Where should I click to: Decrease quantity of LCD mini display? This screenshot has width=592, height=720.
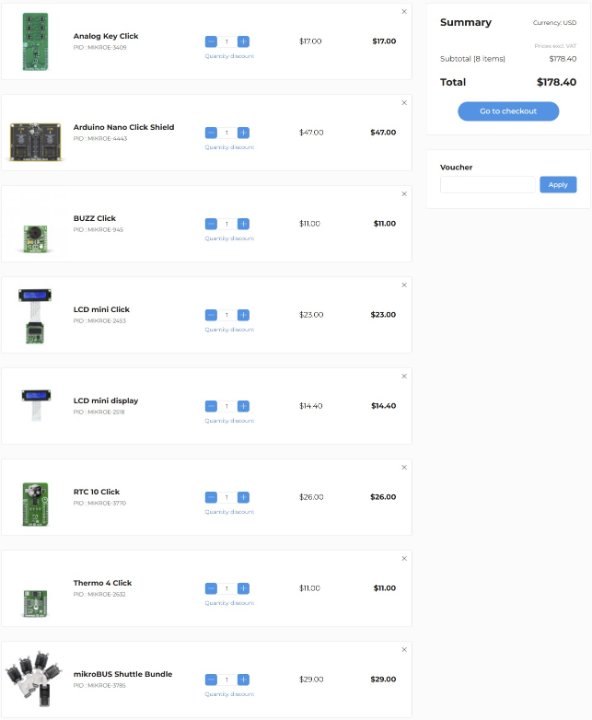pyautogui.click(x=211, y=406)
